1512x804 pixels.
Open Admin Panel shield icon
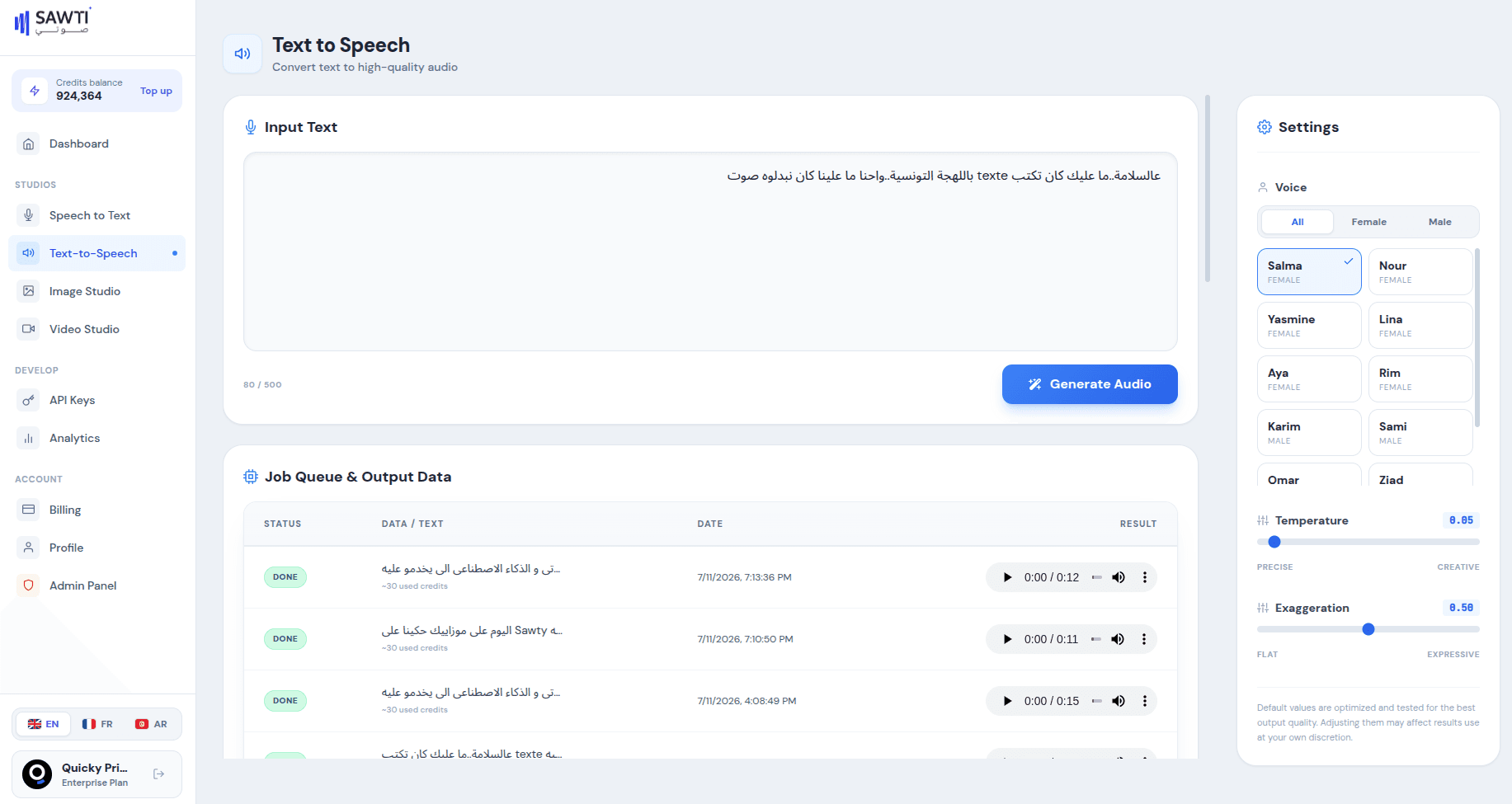(29, 585)
